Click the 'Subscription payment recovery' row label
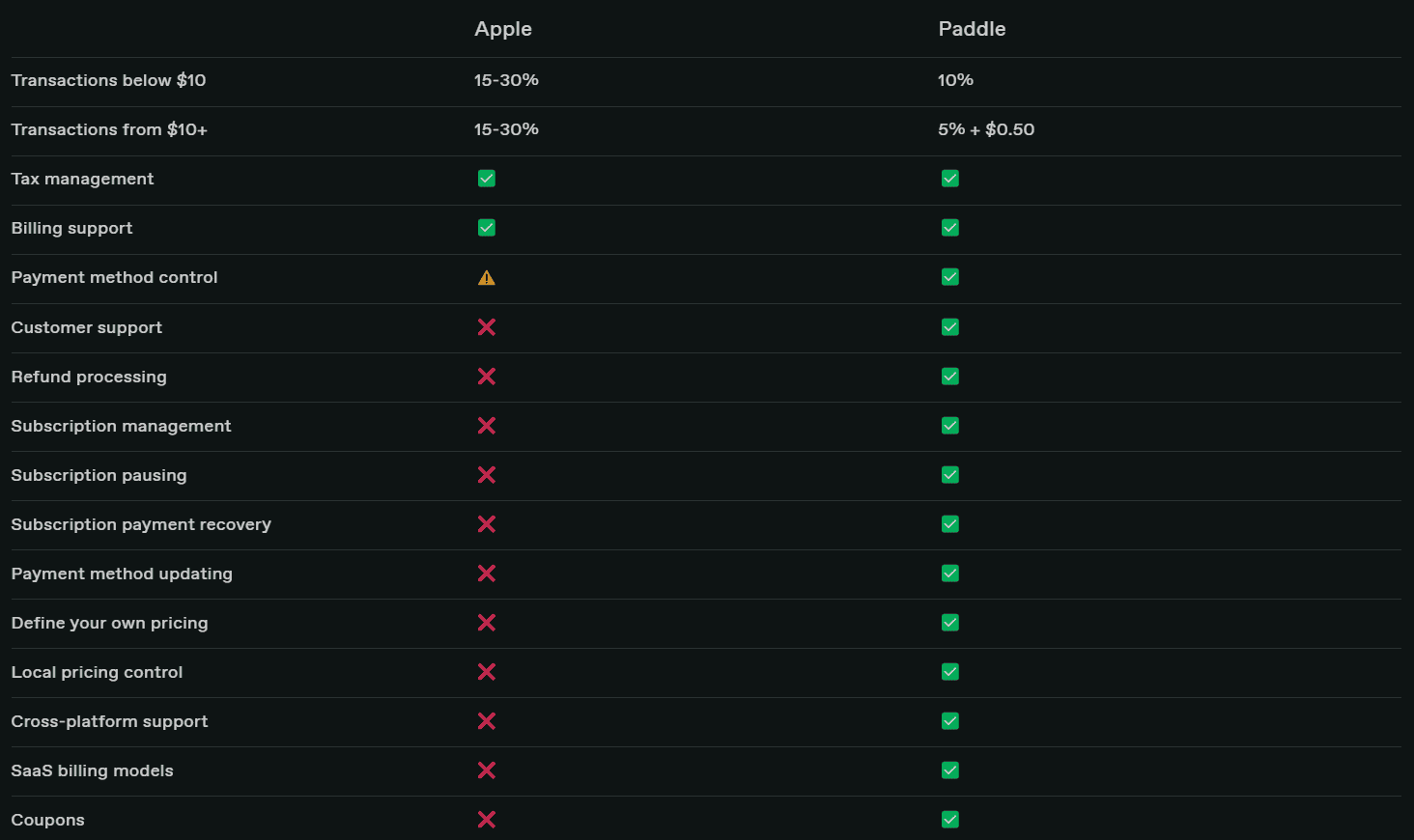The height and width of the screenshot is (840, 1414). (x=141, y=525)
